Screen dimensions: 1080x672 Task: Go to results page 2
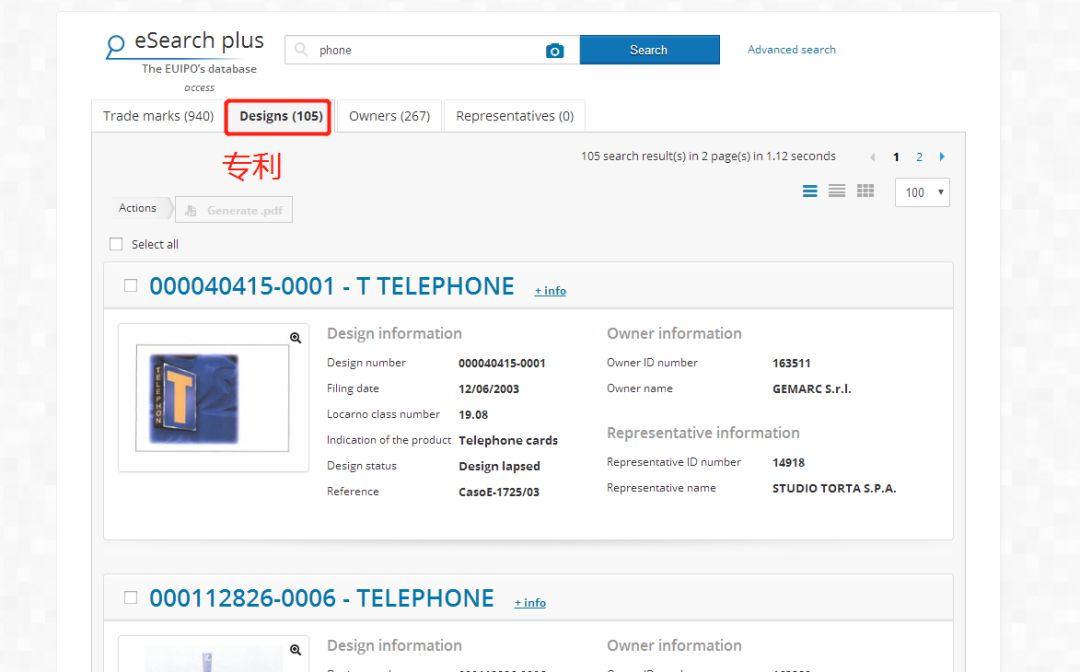coord(919,157)
